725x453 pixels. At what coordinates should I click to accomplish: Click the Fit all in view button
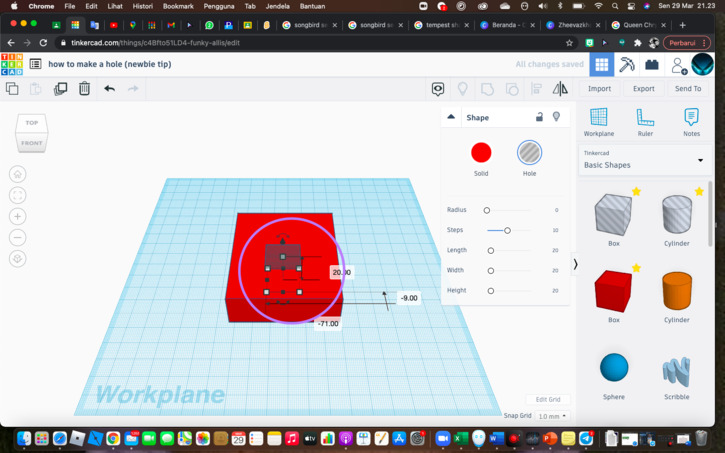18,195
